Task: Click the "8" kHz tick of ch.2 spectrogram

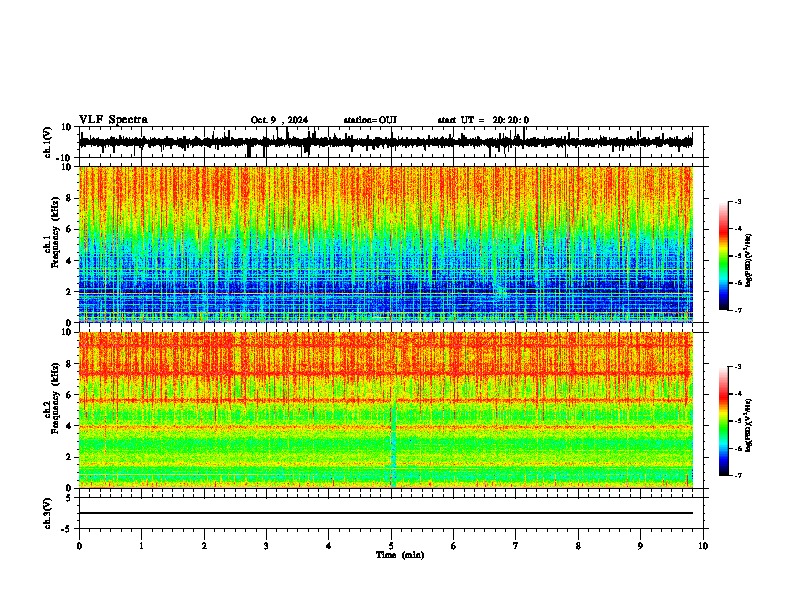Action: (70, 364)
